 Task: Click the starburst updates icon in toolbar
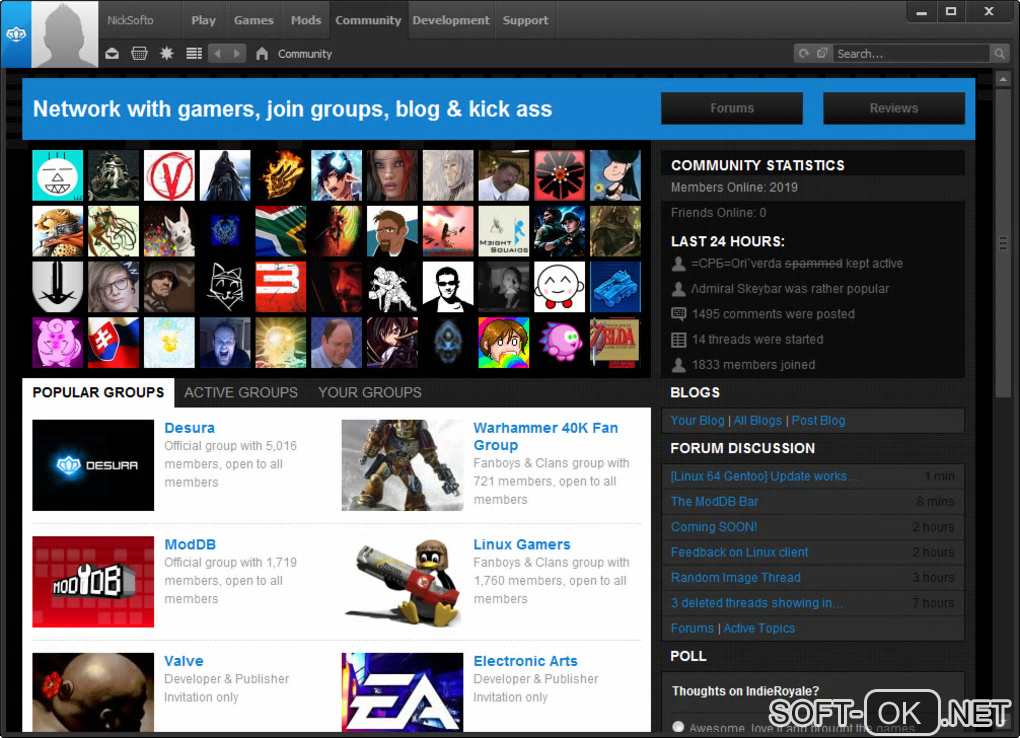click(167, 53)
